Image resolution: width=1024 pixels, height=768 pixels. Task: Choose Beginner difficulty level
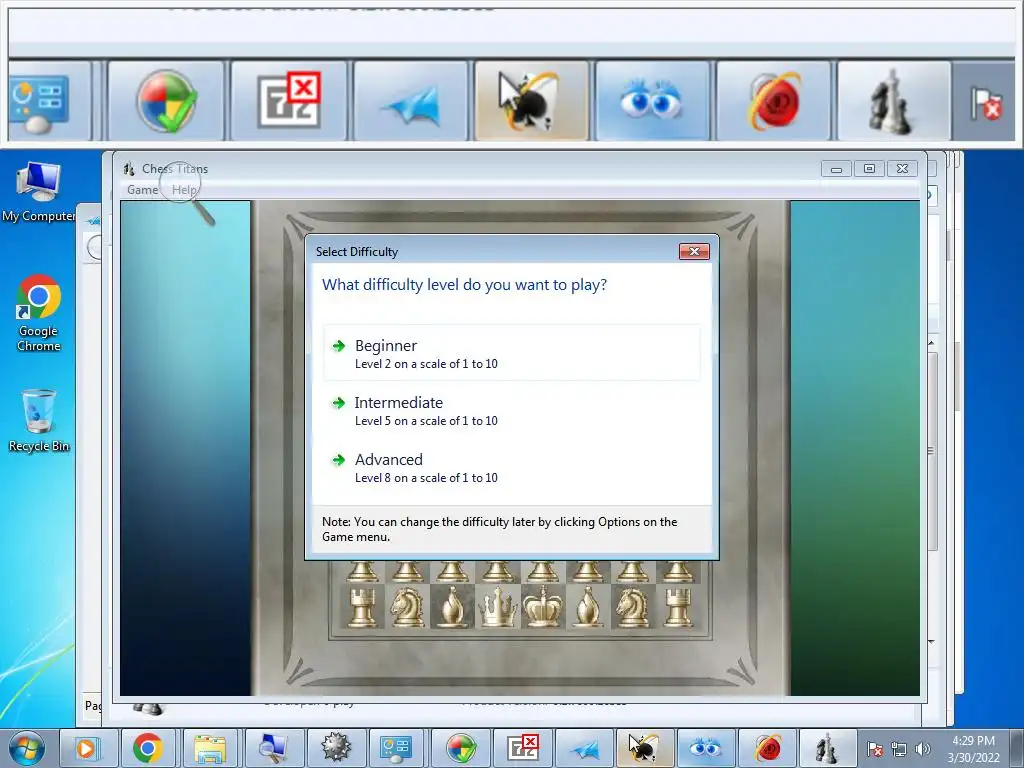click(511, 353)
